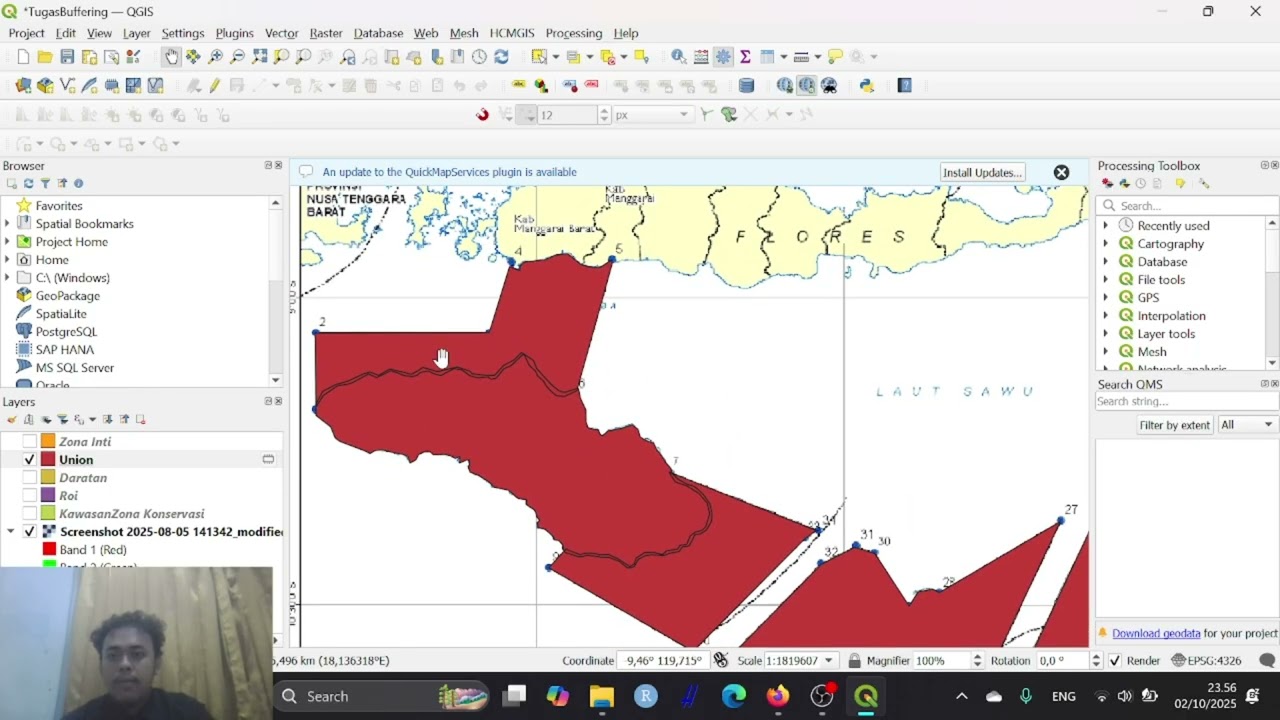The height and width of the screenshot is (720, 1280).
Task: Click the EPSG:4326 CRS button
Action: (1205, 660)
